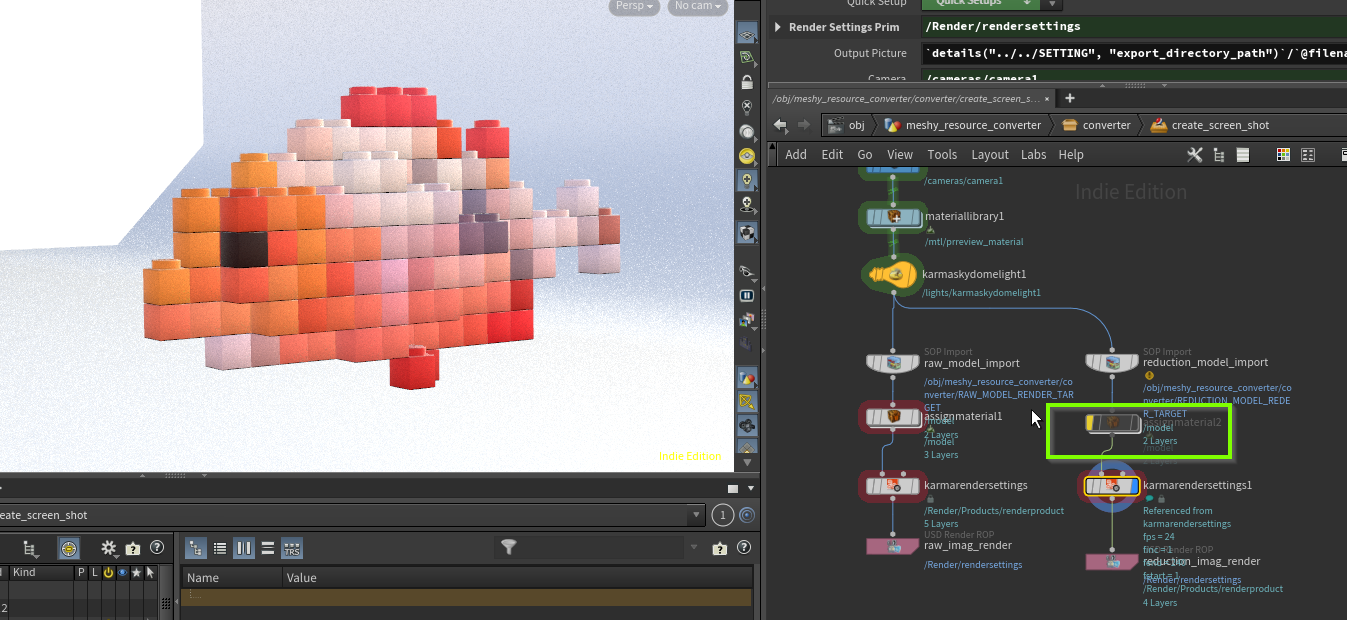Open the scene graph help question mark
1347x620 pixels.
[x=157, y=548]
